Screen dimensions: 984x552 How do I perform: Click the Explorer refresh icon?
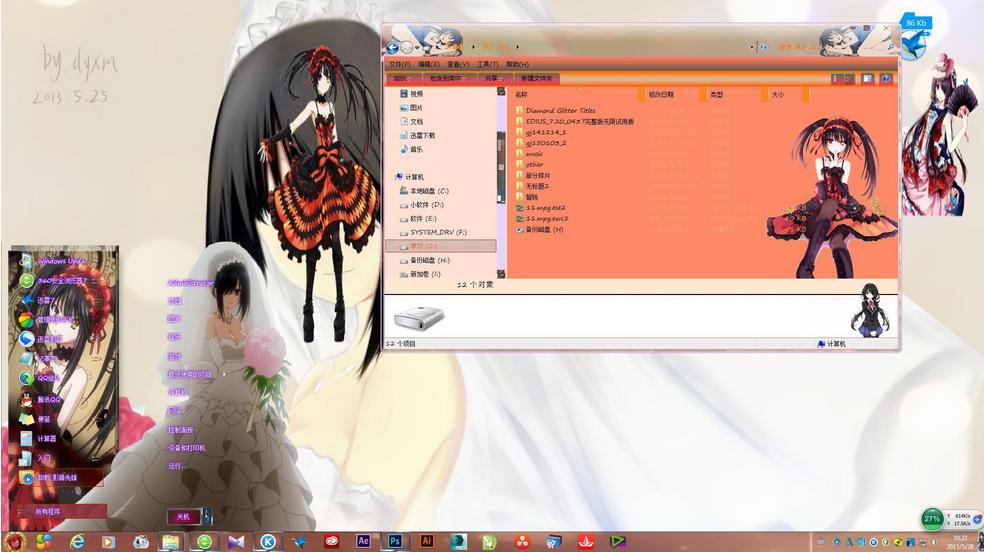pos(763,47)
